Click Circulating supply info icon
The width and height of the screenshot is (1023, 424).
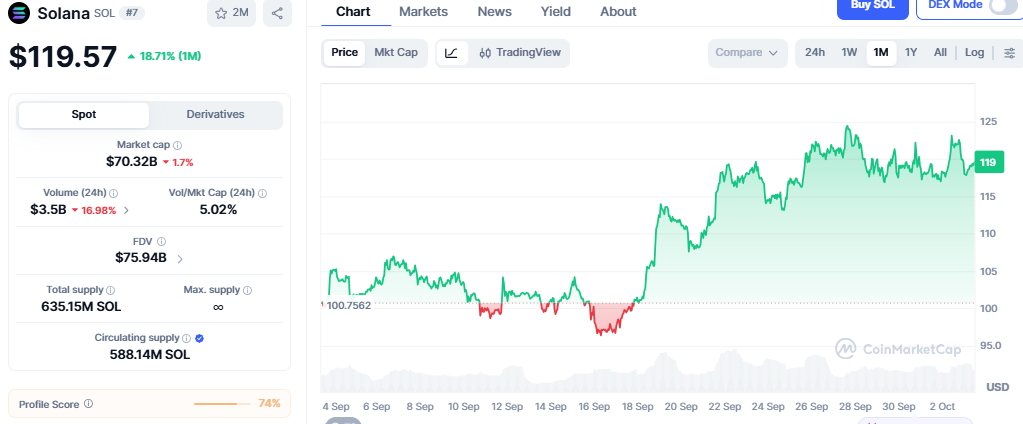point(187,338)
